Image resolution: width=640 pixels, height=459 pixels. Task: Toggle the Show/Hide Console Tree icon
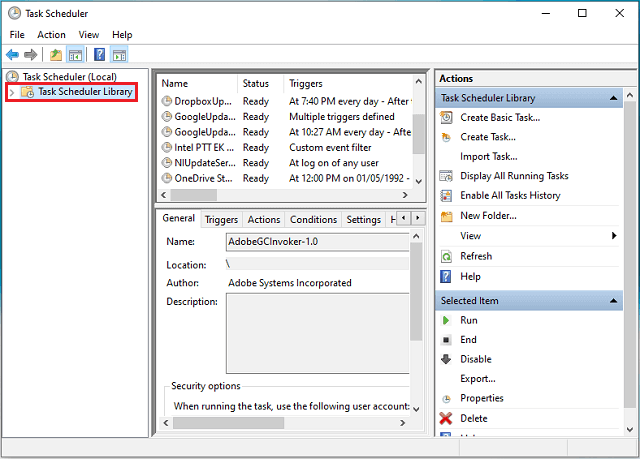pos(76,54)
